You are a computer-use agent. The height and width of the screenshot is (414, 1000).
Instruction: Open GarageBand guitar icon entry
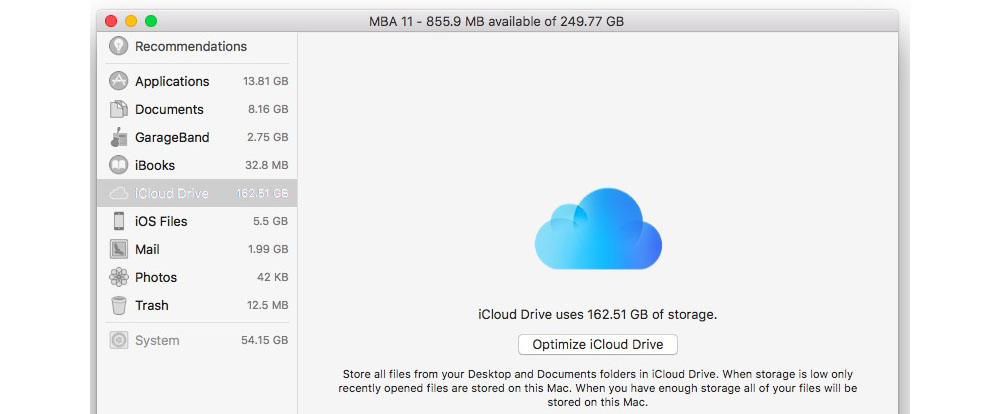point(119,138)
